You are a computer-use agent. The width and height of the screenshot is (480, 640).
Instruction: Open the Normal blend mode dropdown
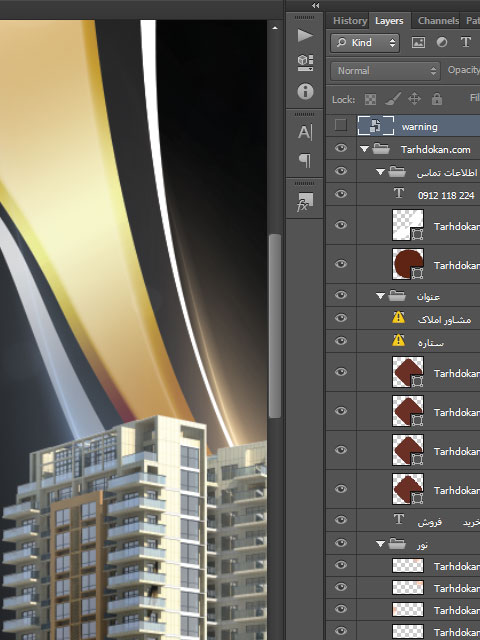pyautogui.click(x=385, y=71)
